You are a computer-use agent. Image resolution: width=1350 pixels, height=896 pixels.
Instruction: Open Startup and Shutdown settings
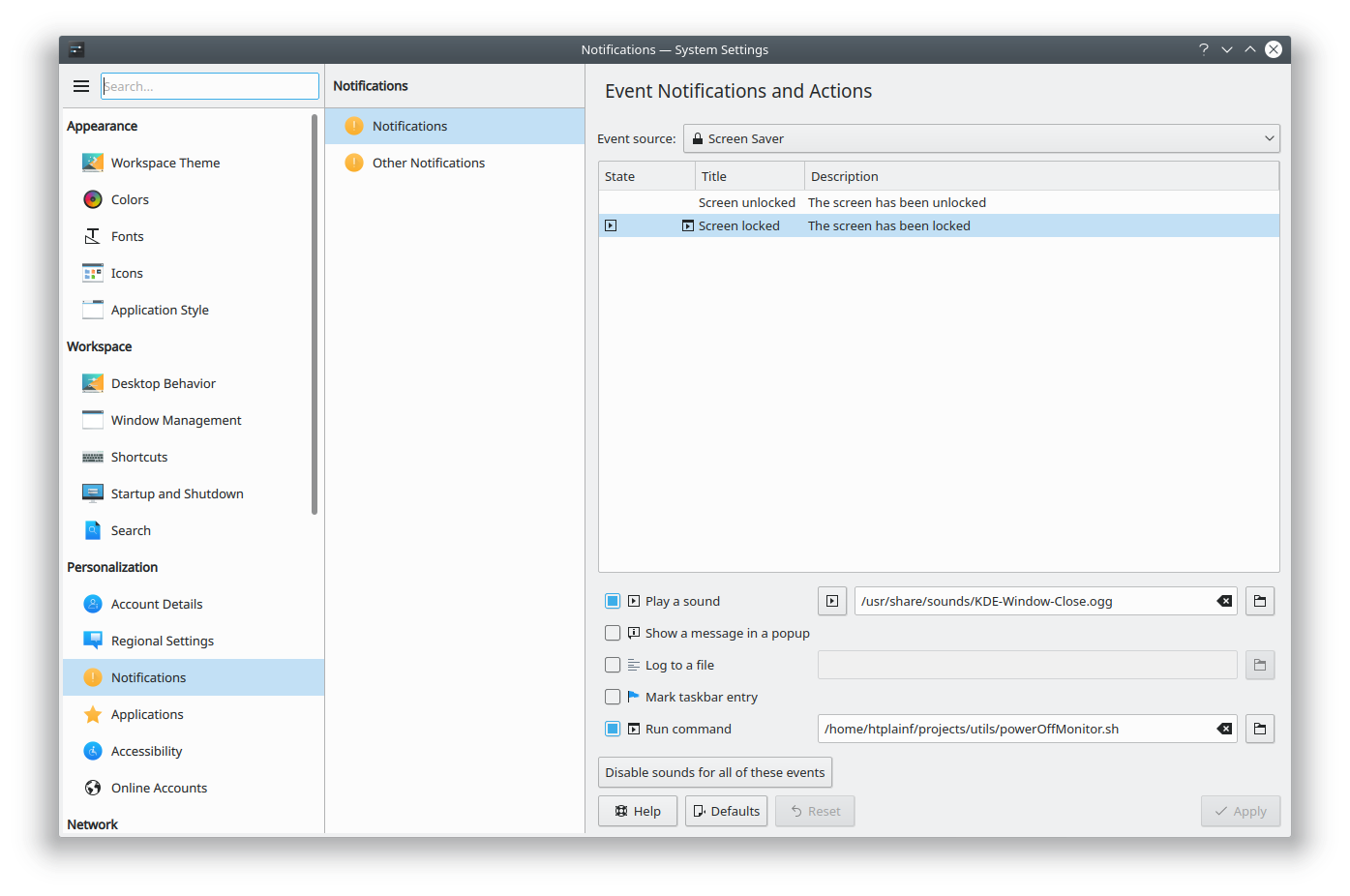194,493
